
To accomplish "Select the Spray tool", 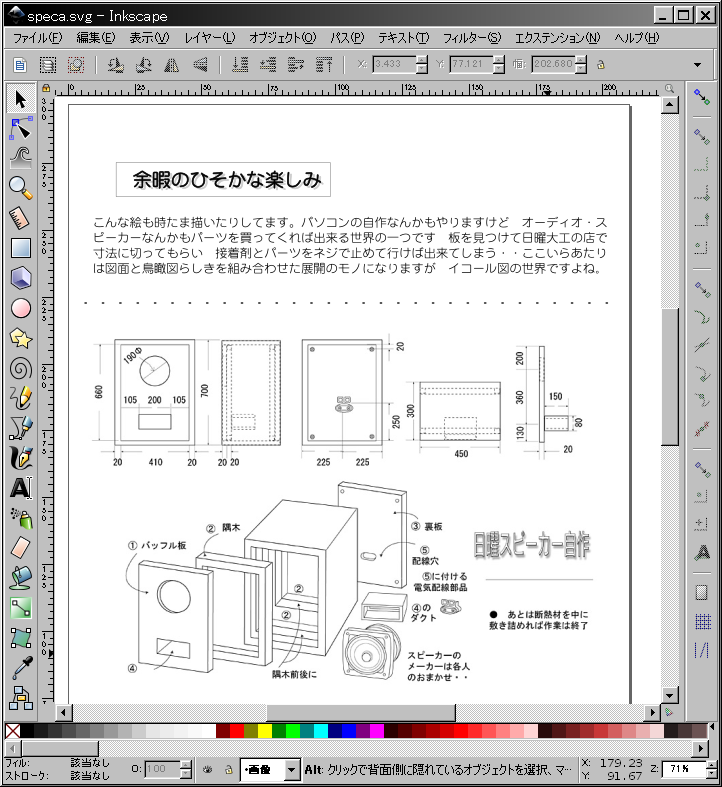I will 21,518.
